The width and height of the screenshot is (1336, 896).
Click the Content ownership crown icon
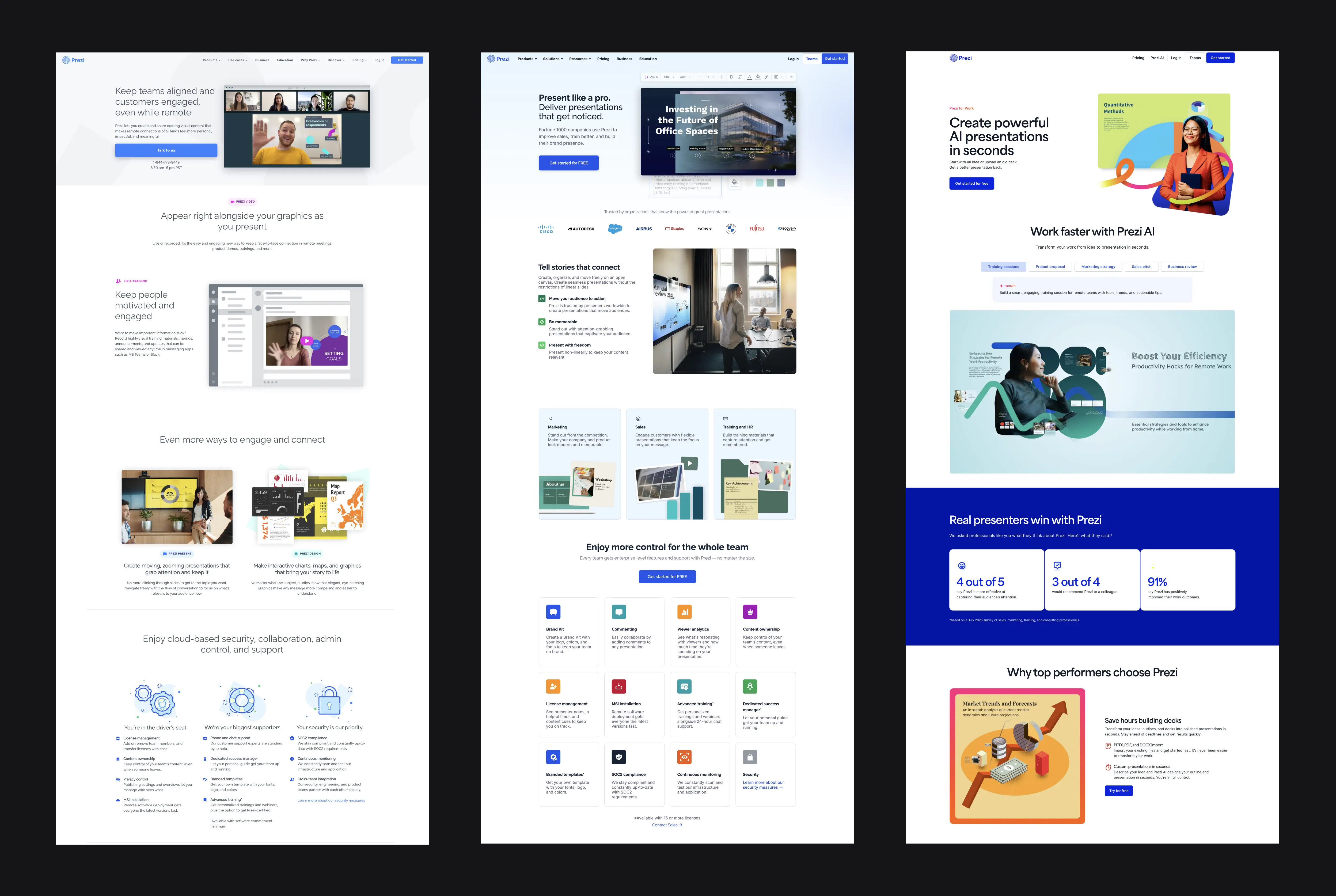[x=750, y=612]
